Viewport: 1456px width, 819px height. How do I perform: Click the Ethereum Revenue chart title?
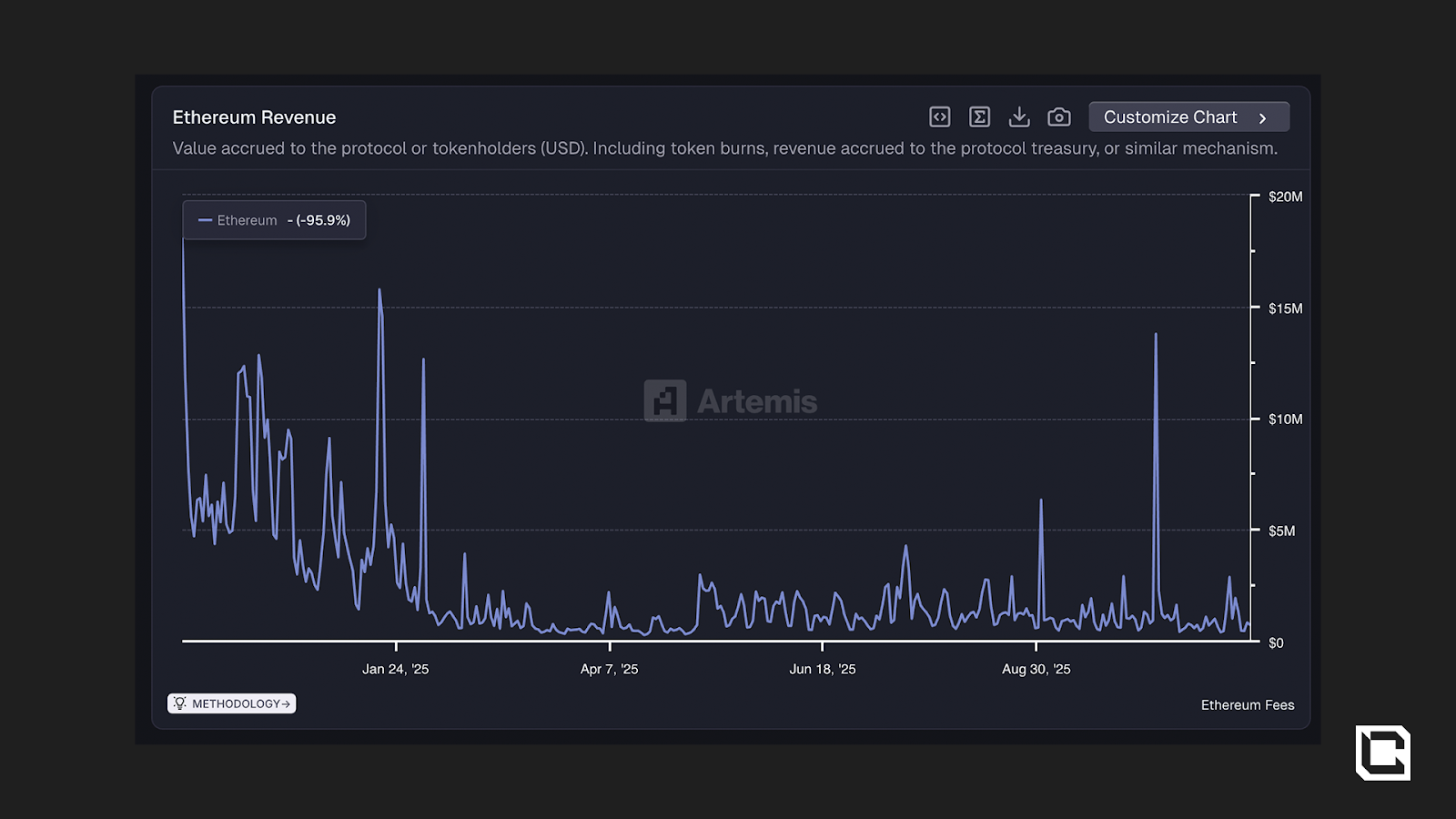(254, 117)
